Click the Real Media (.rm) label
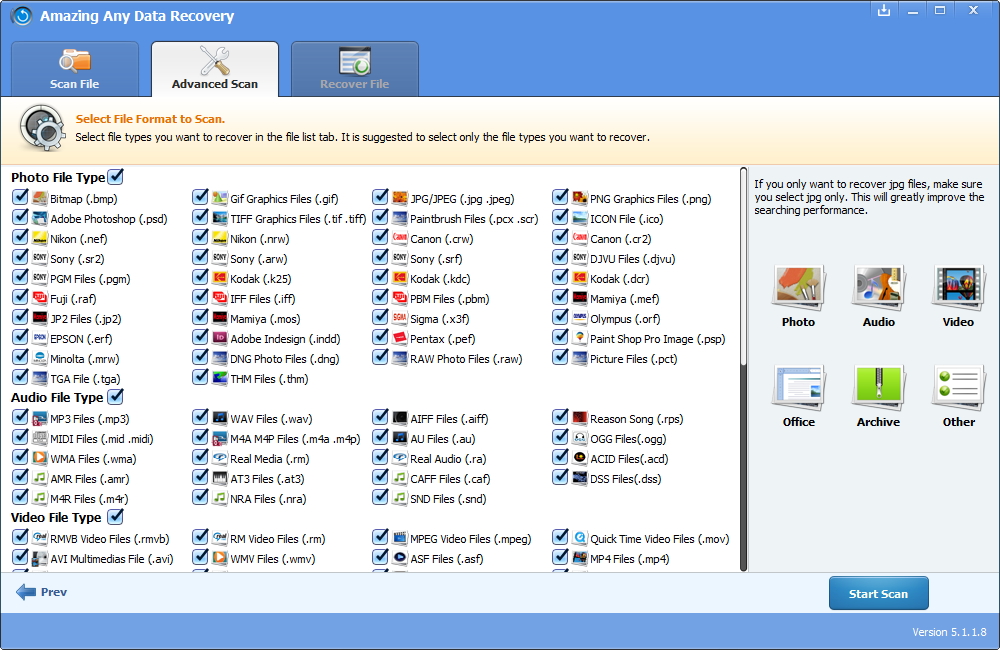Image resolution: width=1000 pixels, height=650 pixels. point(269,459)
